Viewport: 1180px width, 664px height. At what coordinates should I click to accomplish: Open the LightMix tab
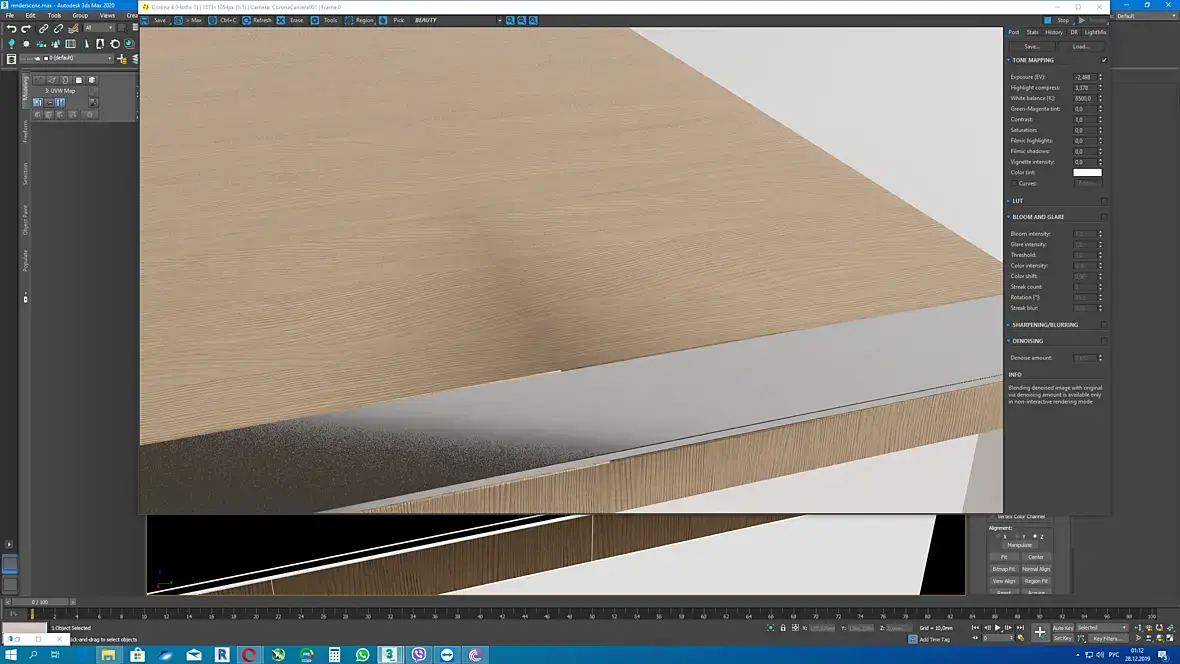(1095, 32)
